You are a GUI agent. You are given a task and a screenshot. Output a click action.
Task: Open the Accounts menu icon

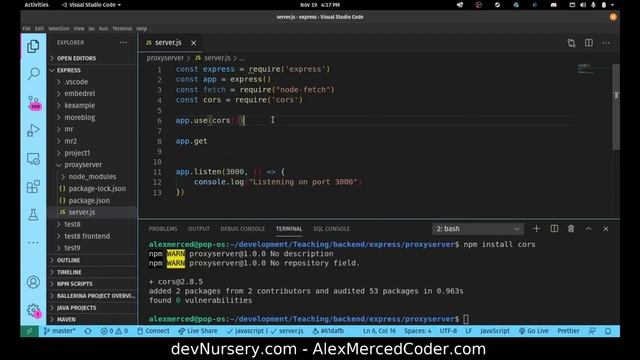pos(33,282)
